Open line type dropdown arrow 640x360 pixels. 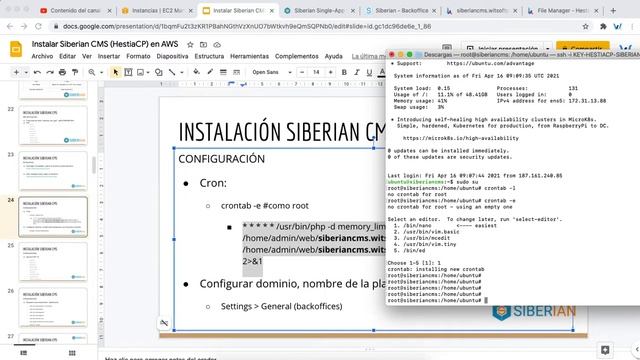[x=181, y=72]
